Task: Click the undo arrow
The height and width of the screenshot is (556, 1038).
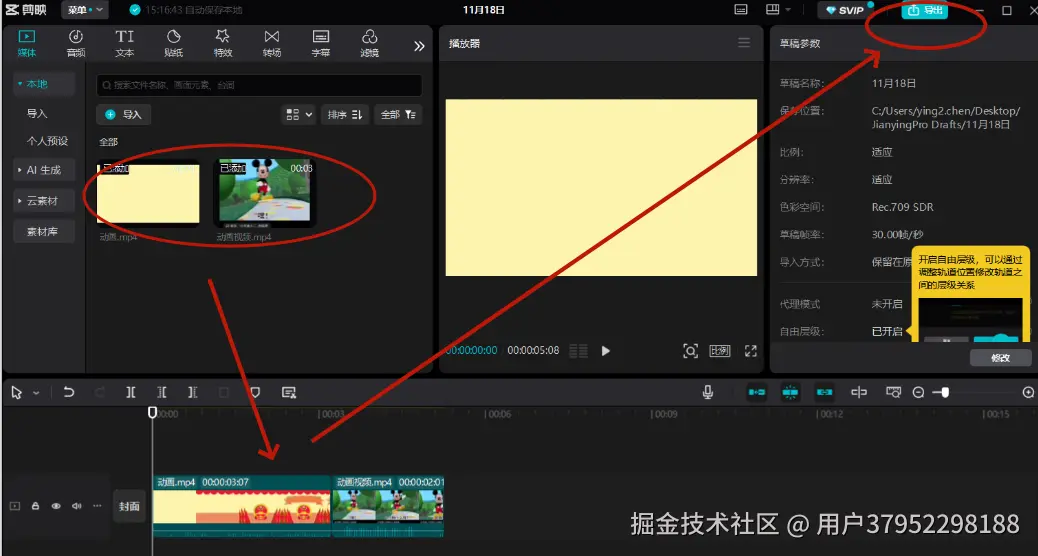Action: coord(68,393)
